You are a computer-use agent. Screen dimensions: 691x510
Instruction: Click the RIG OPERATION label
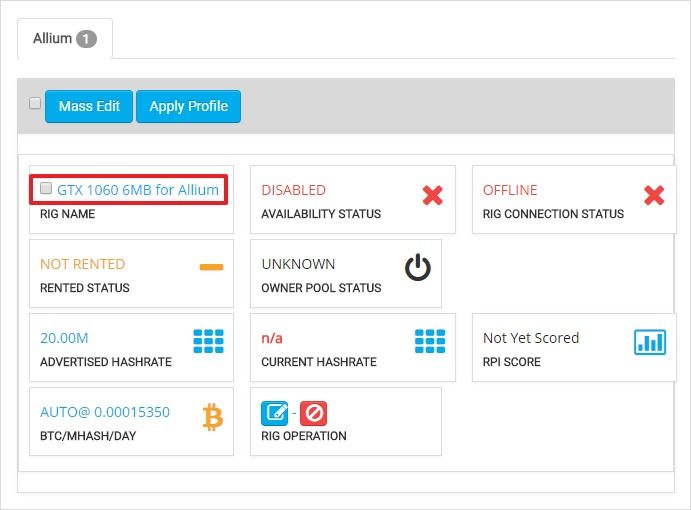(x=304, y=436)
